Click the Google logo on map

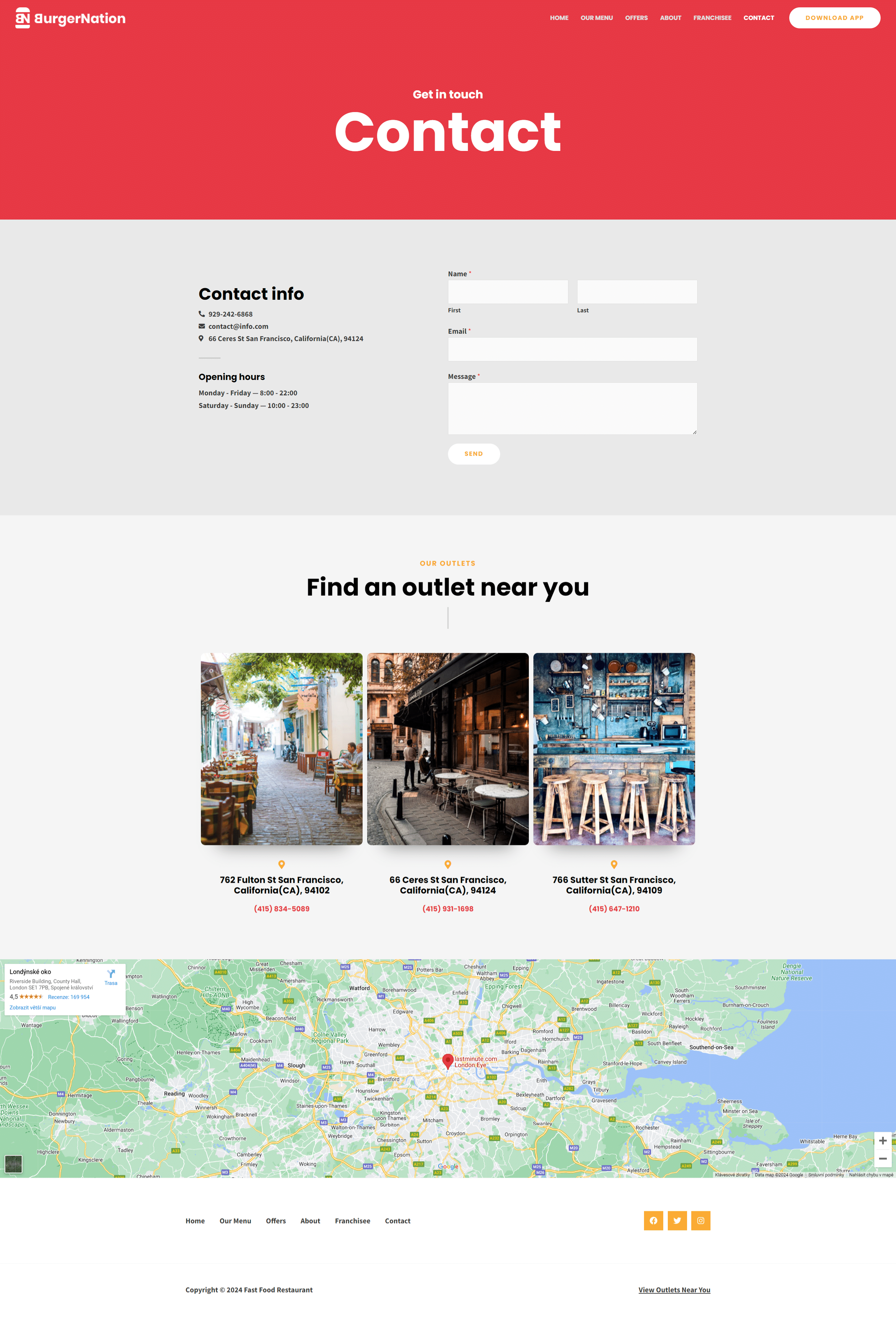point(448,1166)
